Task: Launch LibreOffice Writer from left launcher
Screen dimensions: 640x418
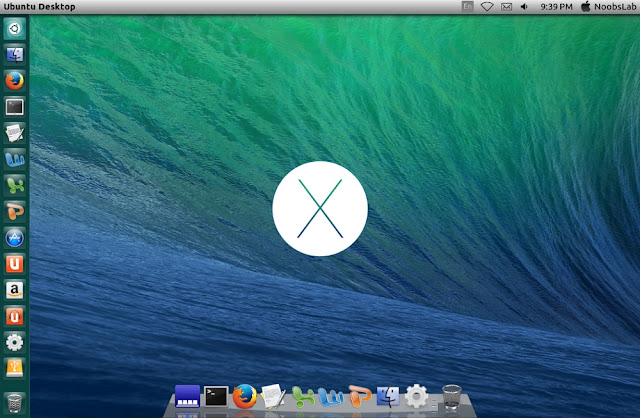Action: tap(15, 159)
